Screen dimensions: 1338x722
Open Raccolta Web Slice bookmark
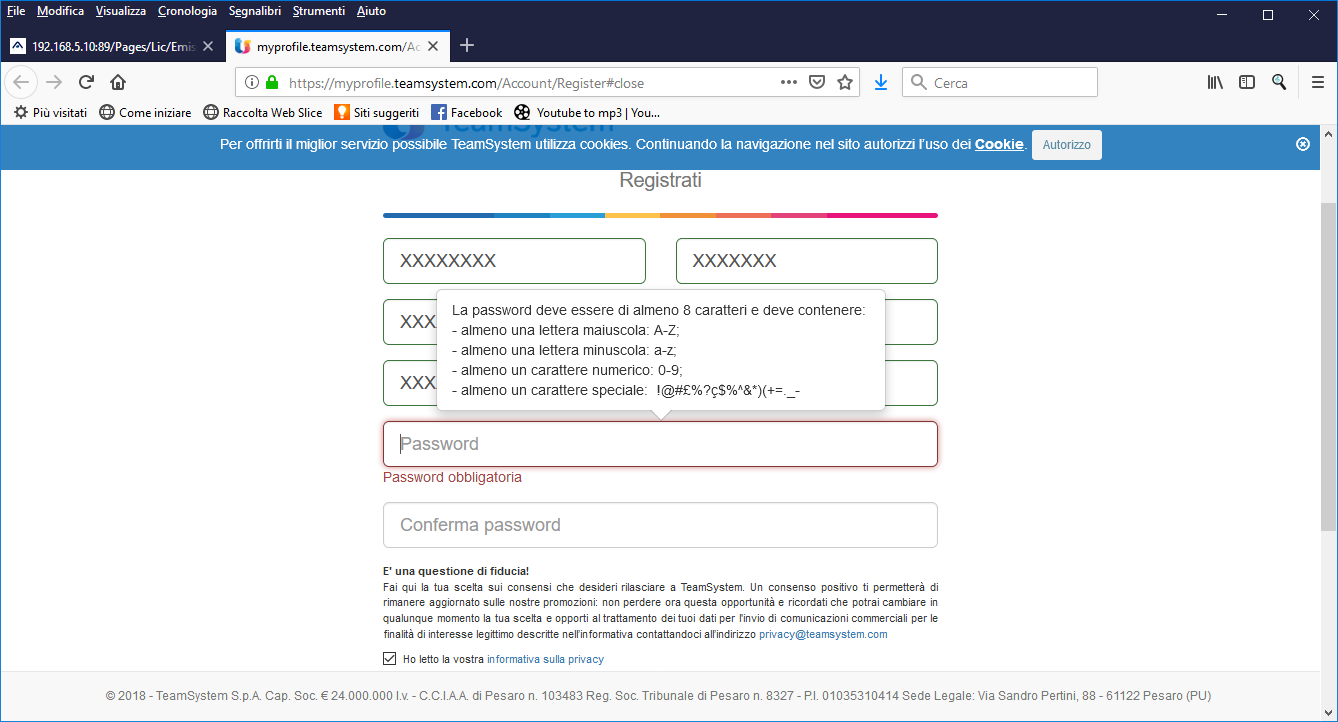point(263,113)
